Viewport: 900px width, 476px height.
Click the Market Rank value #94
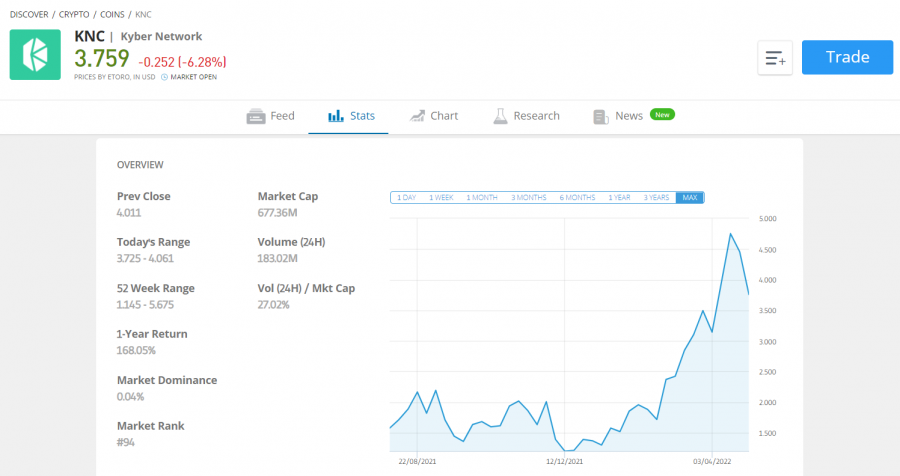tap(126, 443)
